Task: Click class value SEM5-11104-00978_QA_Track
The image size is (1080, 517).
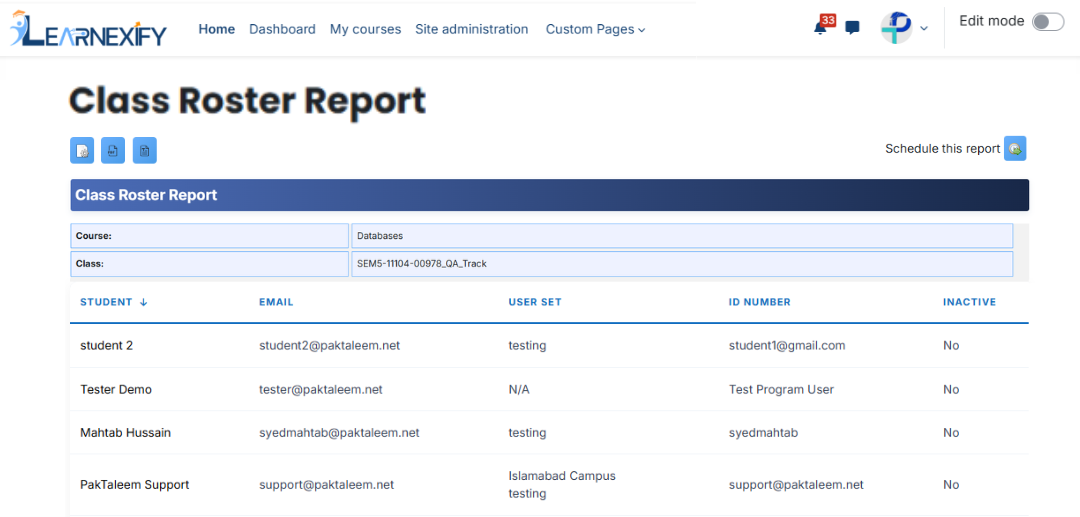Action: pyautogui.click(x=422, y=264)
